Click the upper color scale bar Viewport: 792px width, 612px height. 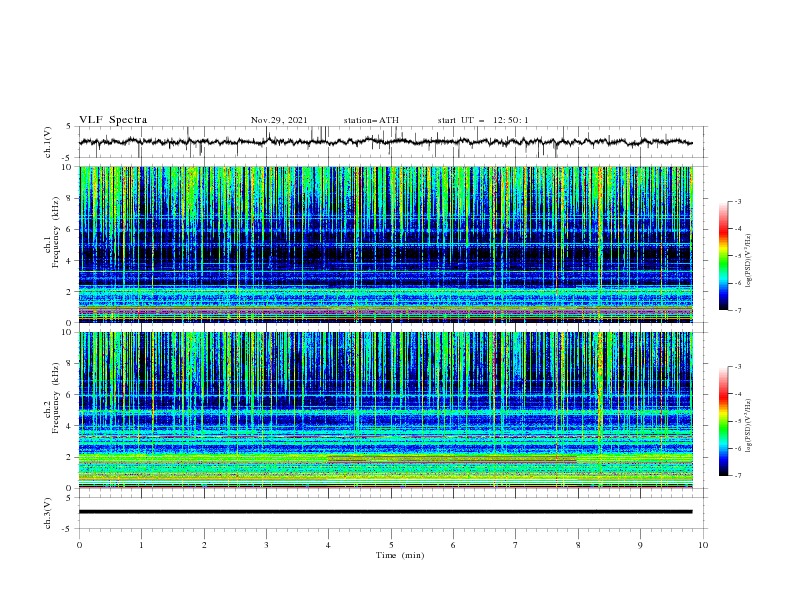[724, 256]
